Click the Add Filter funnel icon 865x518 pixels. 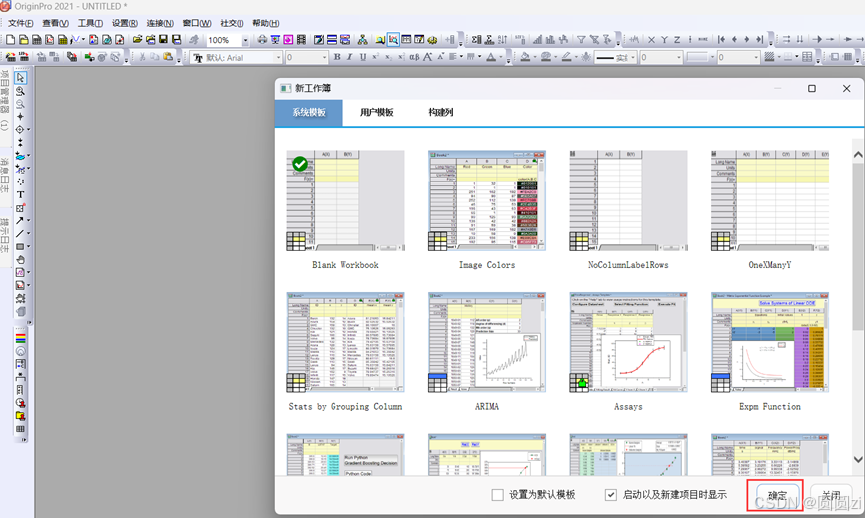click(x=581, y=40)
